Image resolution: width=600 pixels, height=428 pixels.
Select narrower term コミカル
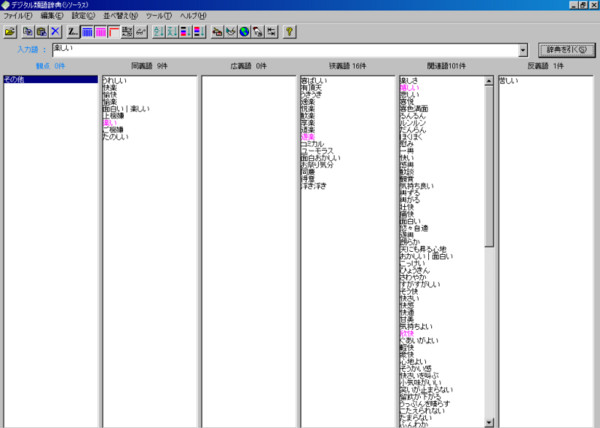coord(312,144)
